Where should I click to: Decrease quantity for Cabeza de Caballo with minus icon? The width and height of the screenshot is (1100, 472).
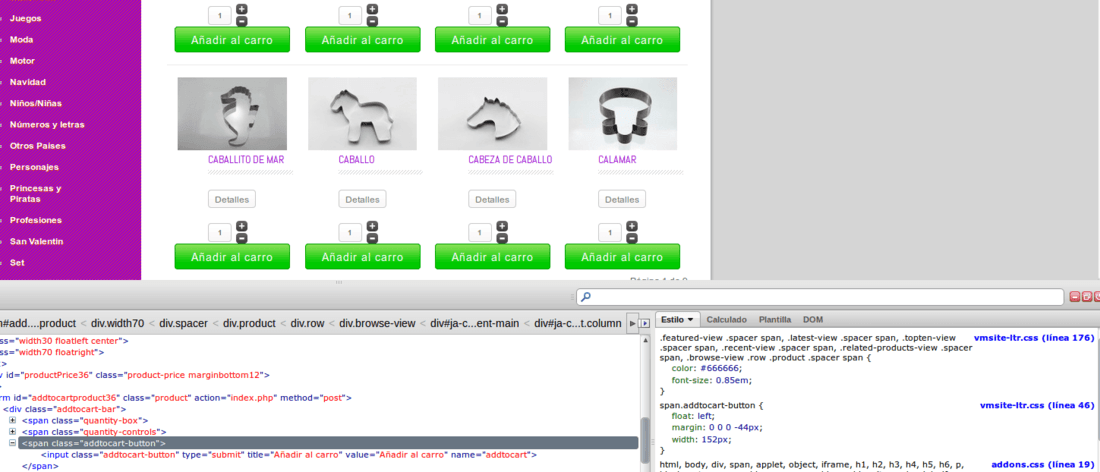tap(502, 238)
